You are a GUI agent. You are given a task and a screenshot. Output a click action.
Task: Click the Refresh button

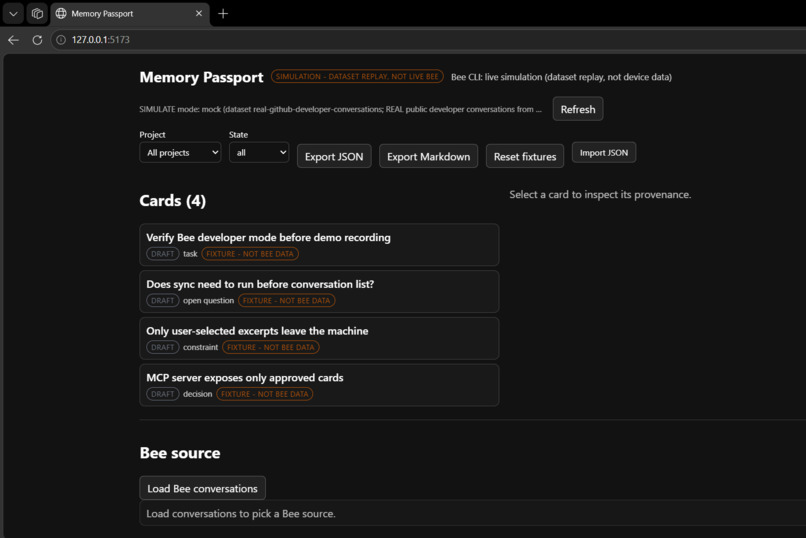click(578, 109)
